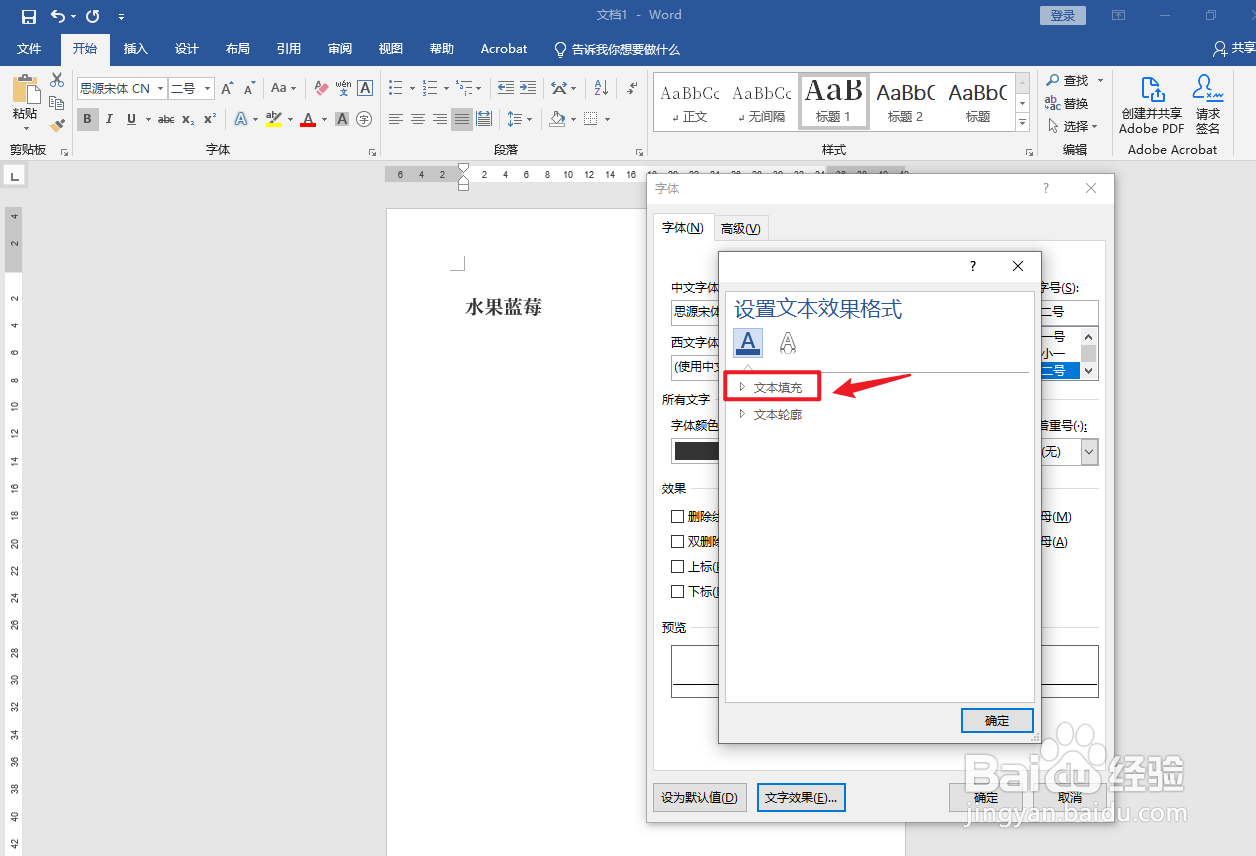Click 取消 in the font dialog

click(x=1070, y=797)
